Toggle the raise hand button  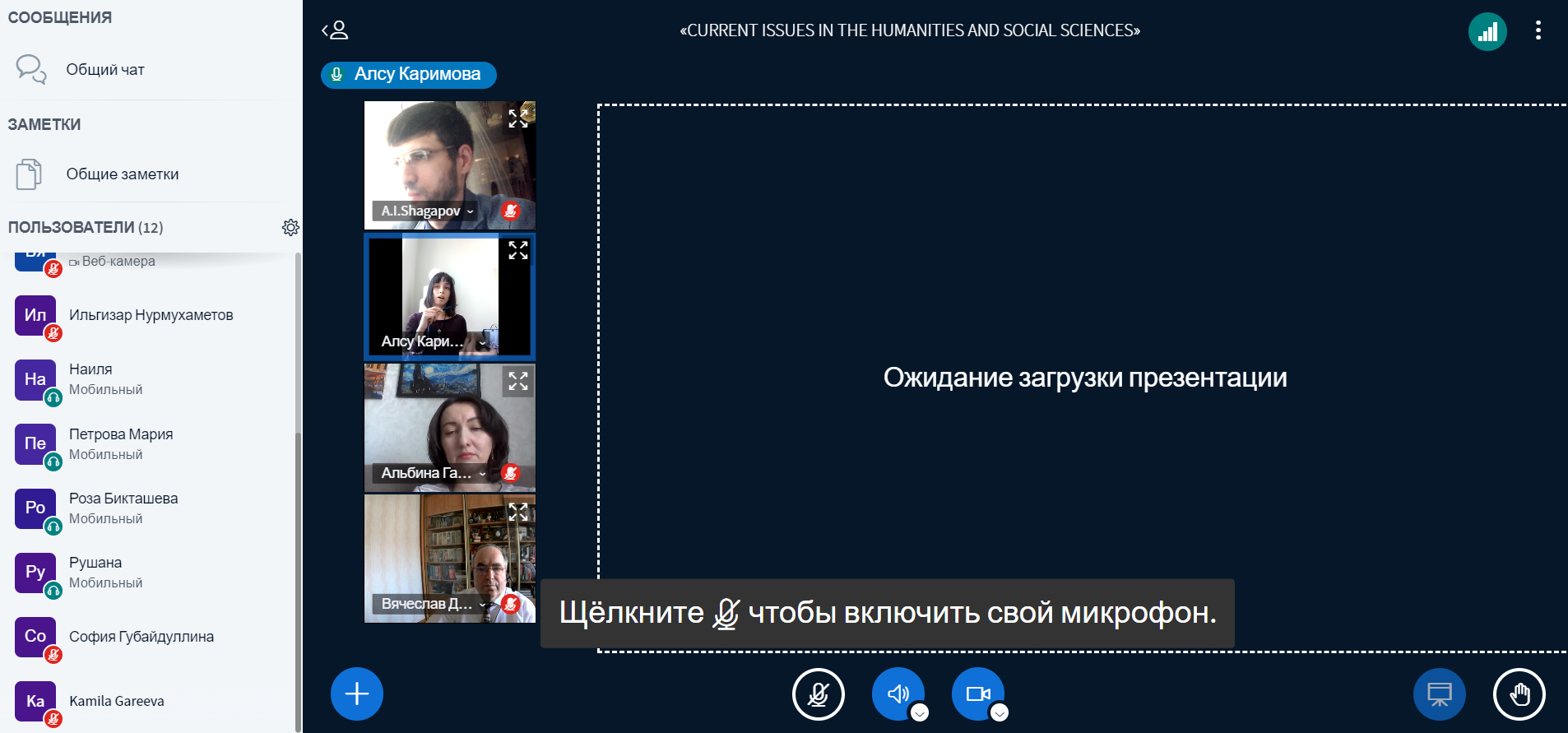click(x=1519, y=694)
